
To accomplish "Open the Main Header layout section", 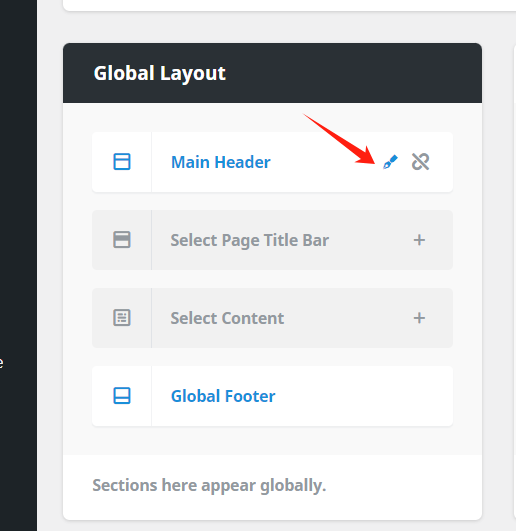I will coord(221,162).
